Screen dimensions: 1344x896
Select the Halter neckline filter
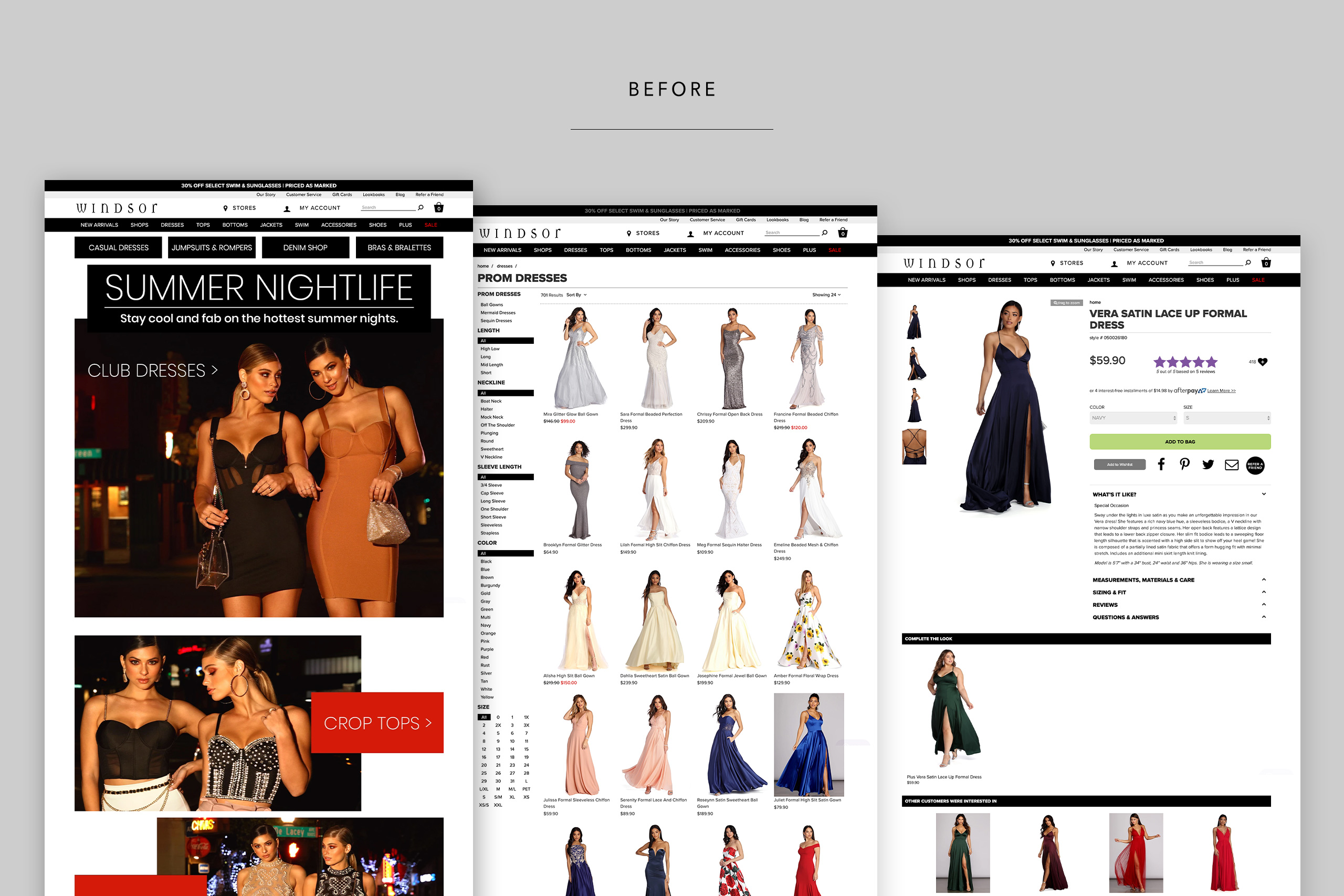(486, 410)
